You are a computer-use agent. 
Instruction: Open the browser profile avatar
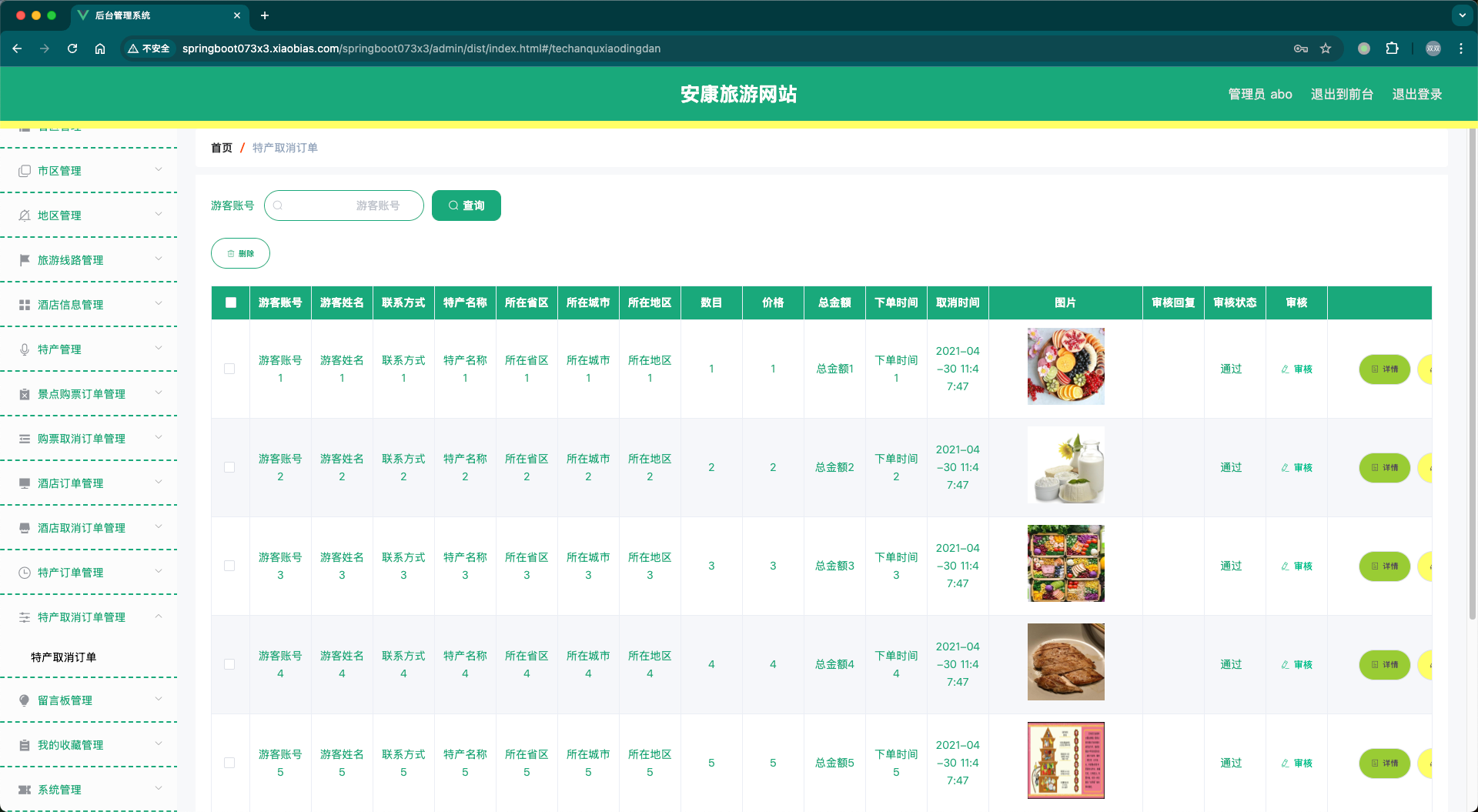point(1433,48)
